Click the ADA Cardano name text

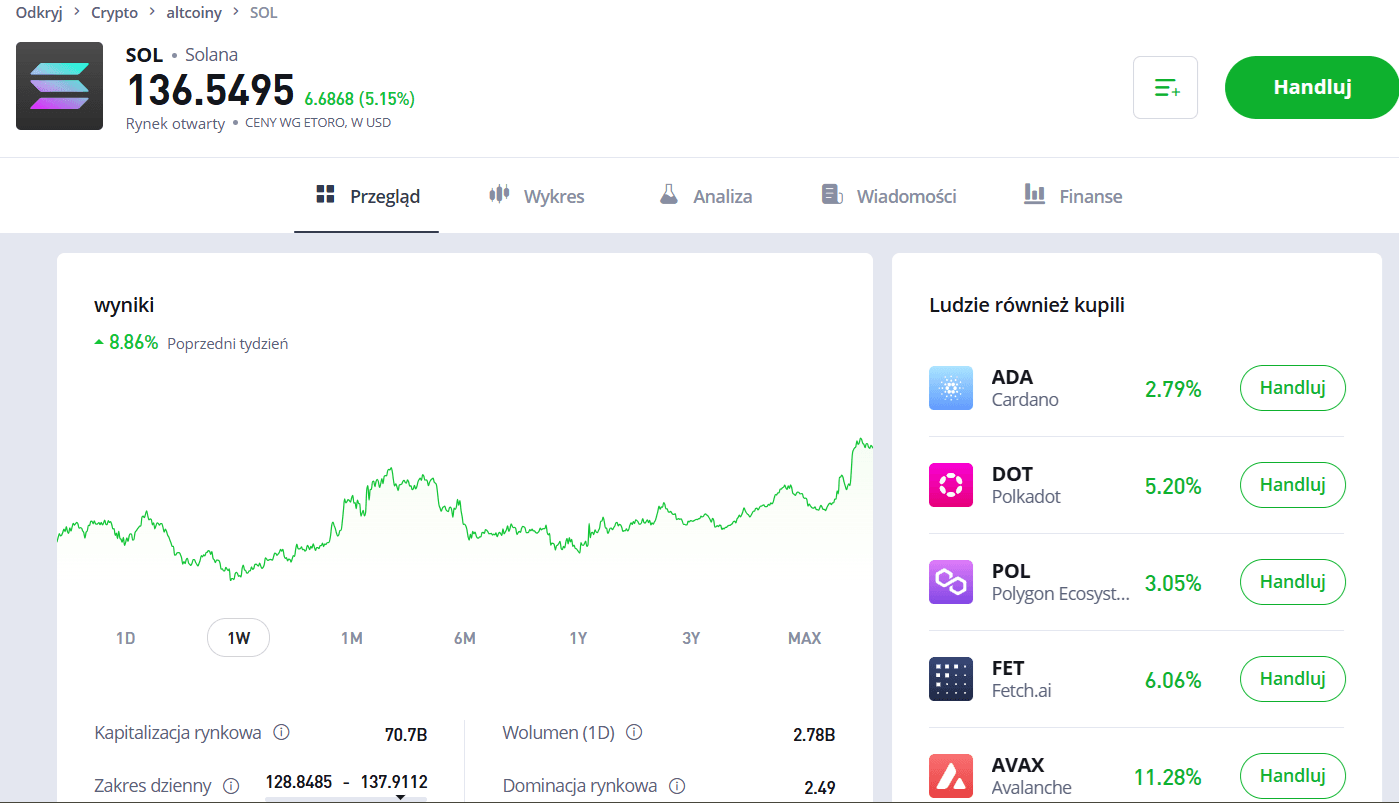[x=1025, y=388]
